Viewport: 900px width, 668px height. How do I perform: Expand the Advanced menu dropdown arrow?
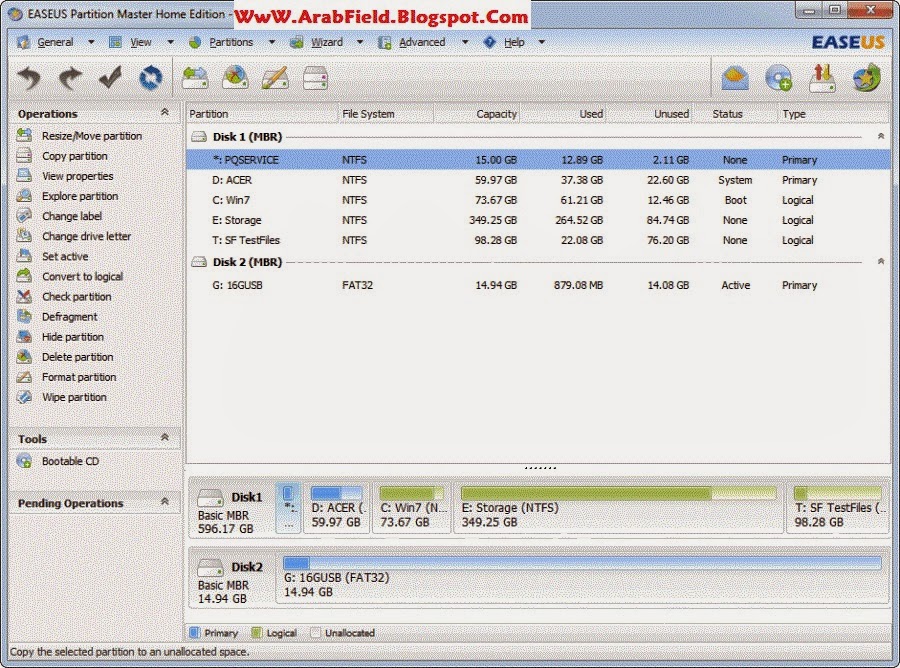465,42
